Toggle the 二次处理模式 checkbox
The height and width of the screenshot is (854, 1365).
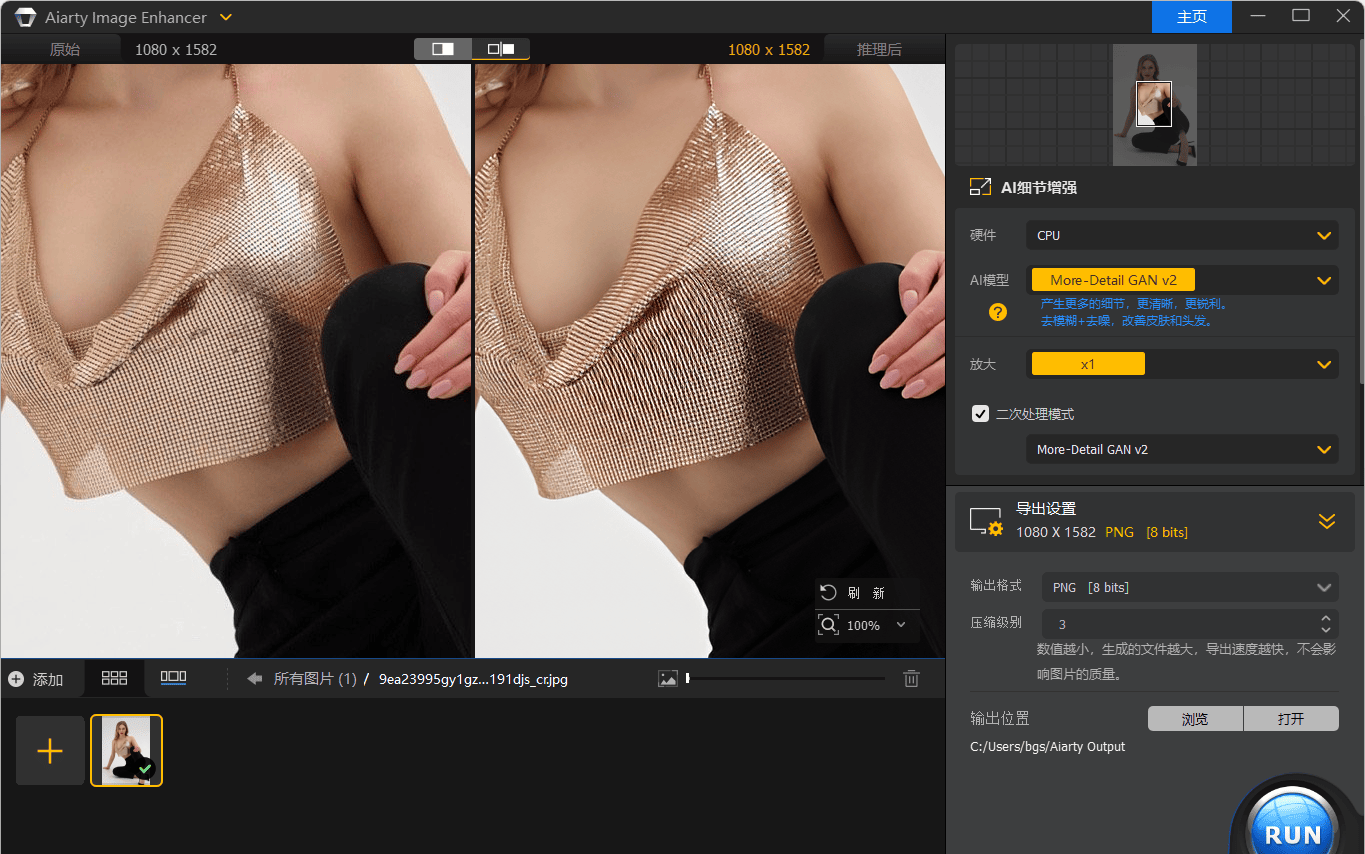click(980, 414)
